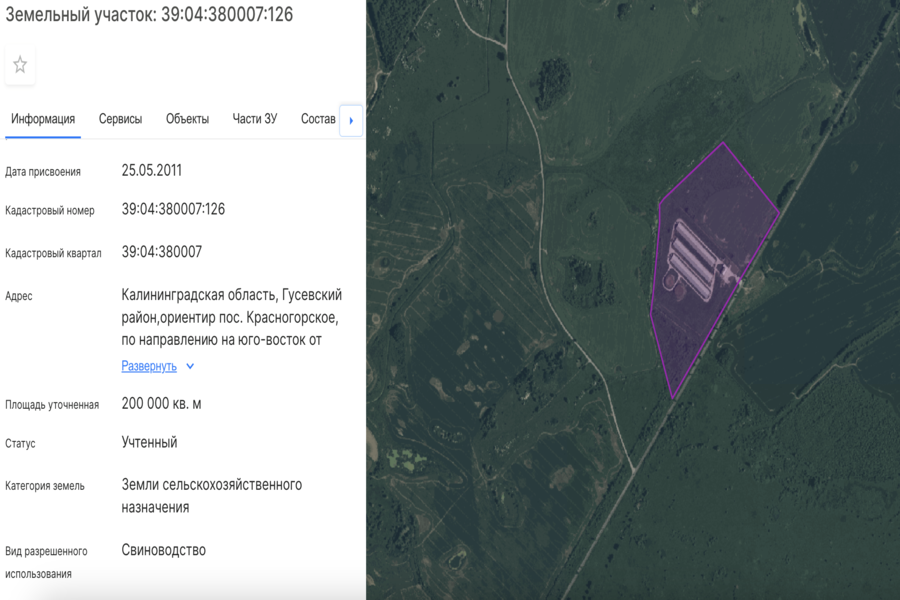Viewport: 900px width, 600px height.
Task: Open the Состав tab
Action: (317, 118)
